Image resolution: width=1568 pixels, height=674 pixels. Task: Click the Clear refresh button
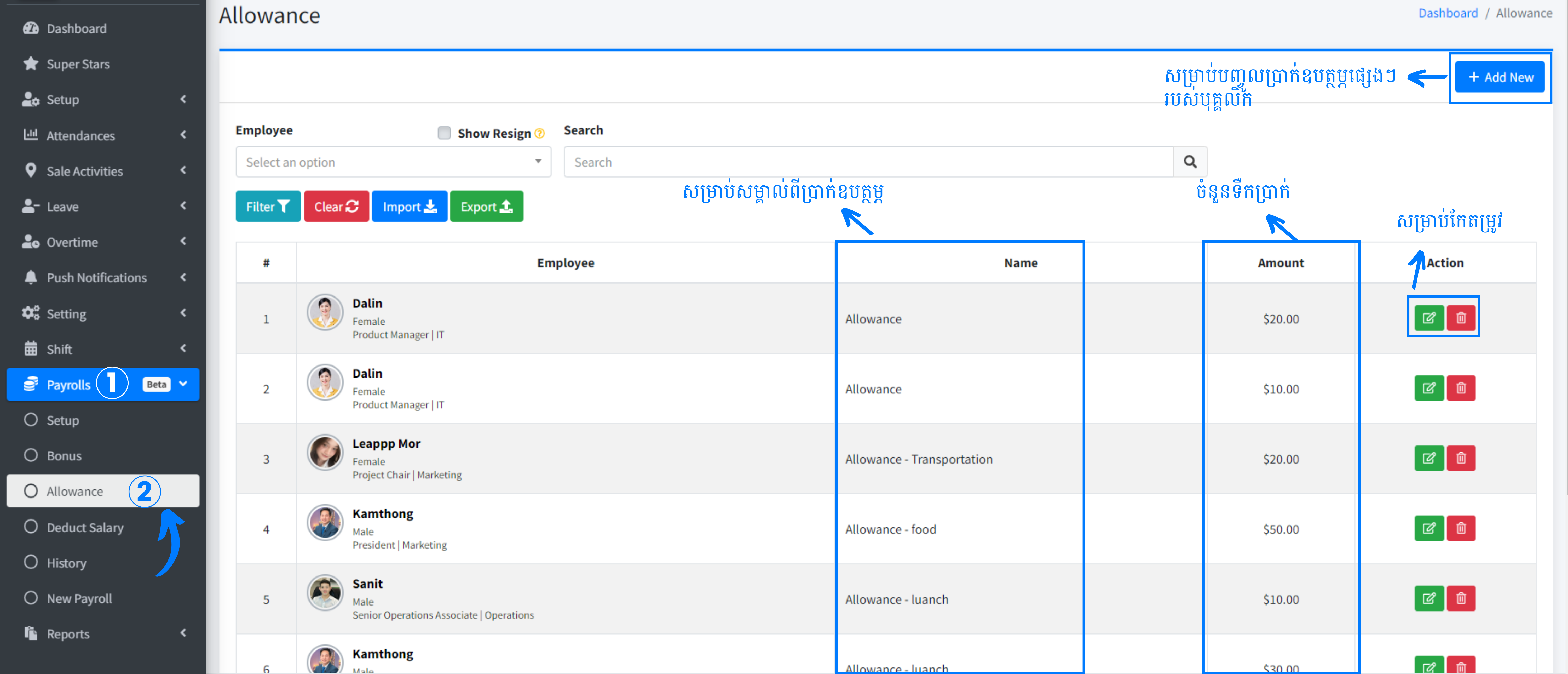coord(336,206)
